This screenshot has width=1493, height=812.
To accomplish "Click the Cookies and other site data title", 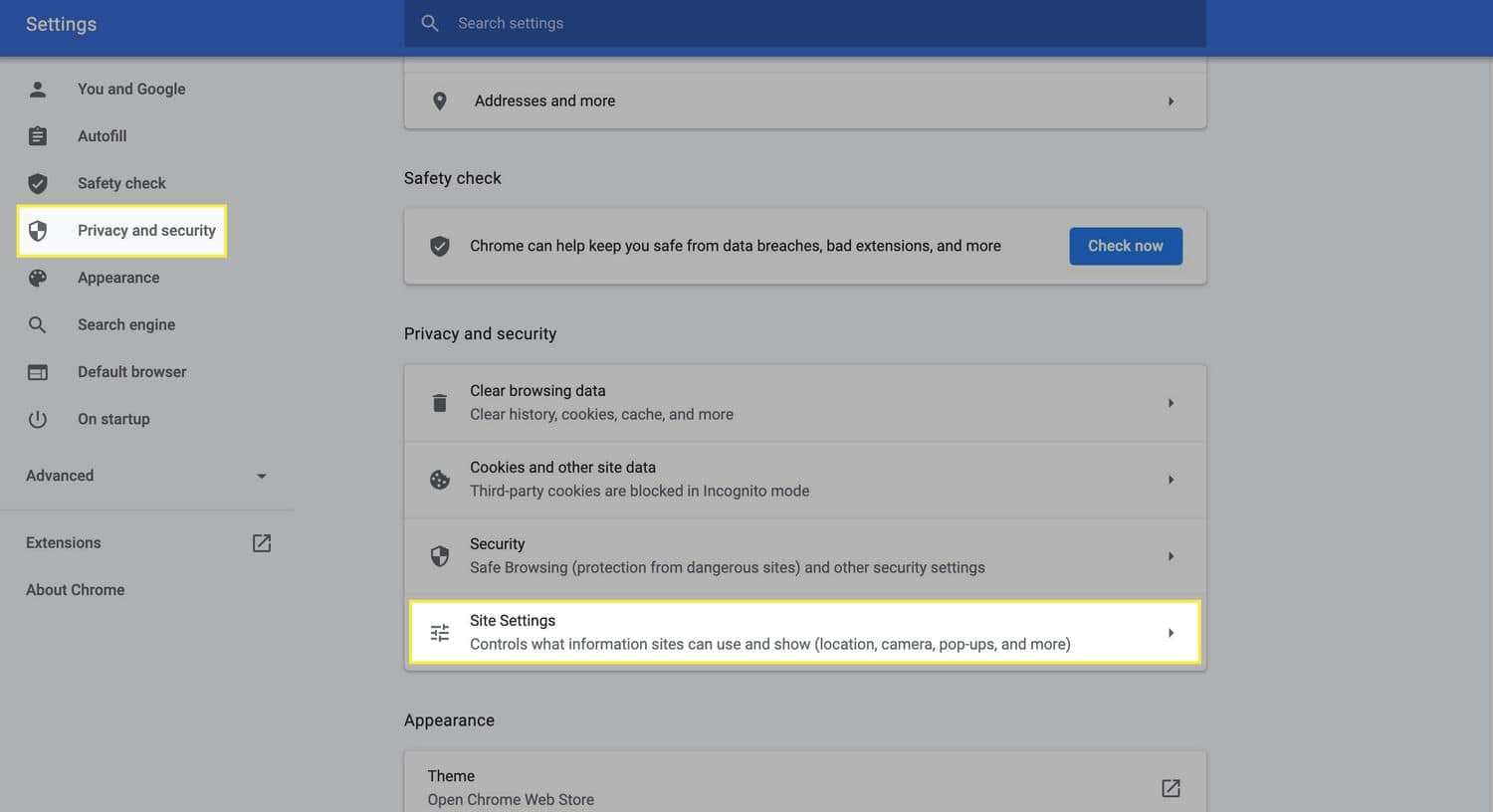I will point(562,468).
